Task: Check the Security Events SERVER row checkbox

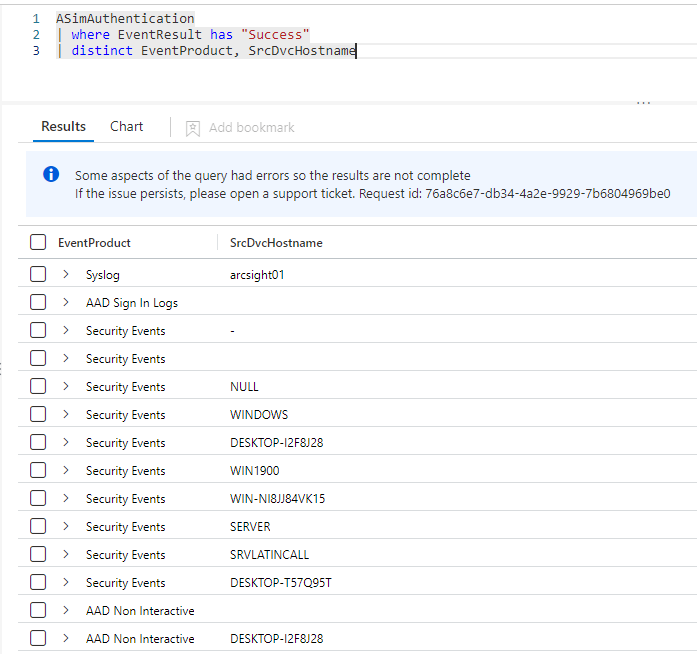Action: coord(38,526)
